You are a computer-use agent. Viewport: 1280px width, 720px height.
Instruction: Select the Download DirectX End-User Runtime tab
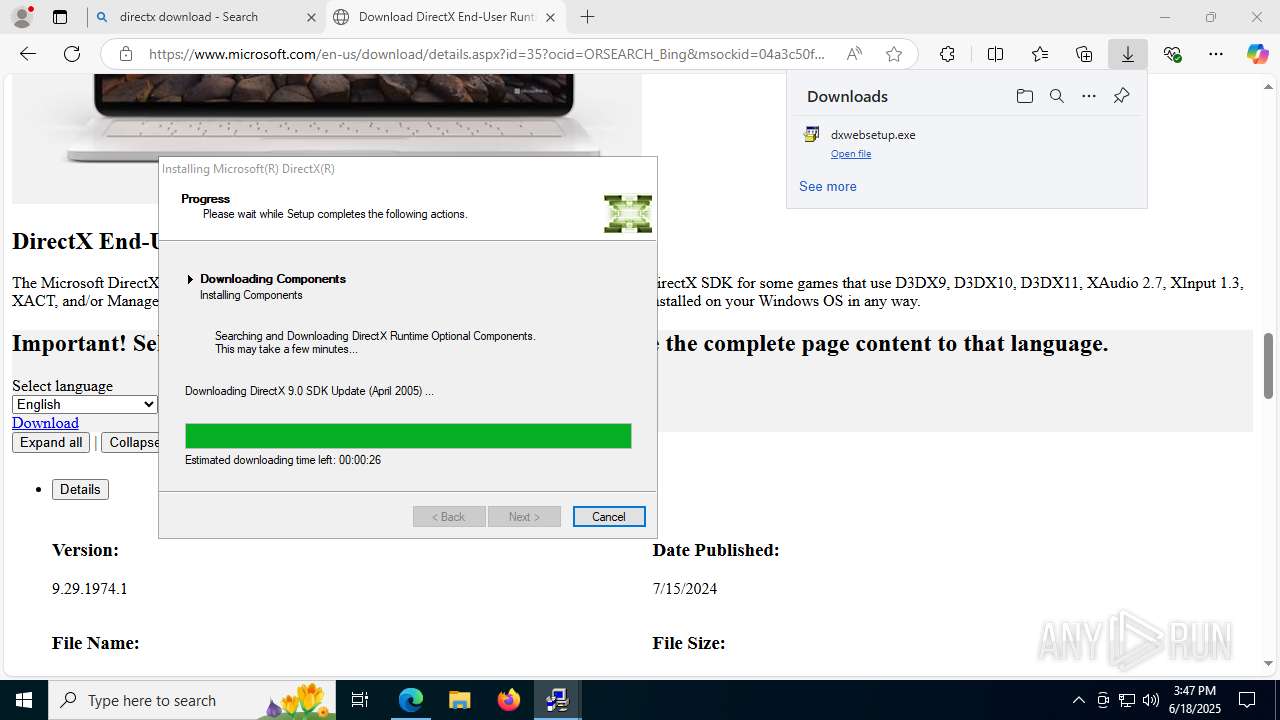tap(446, 17)
